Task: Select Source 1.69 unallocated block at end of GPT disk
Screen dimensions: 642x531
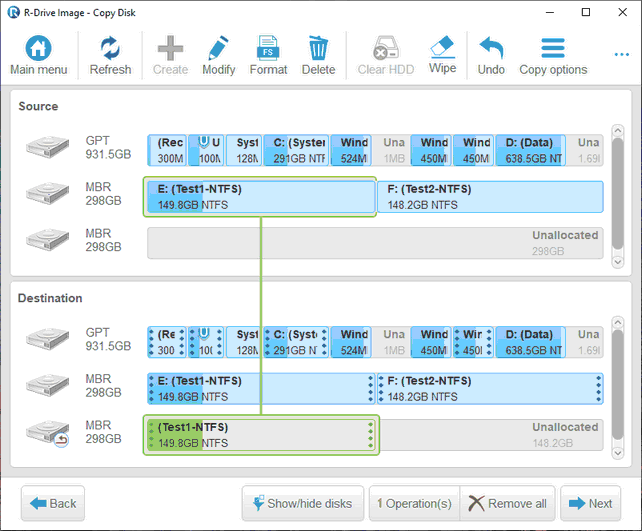Action: point(585,150)
